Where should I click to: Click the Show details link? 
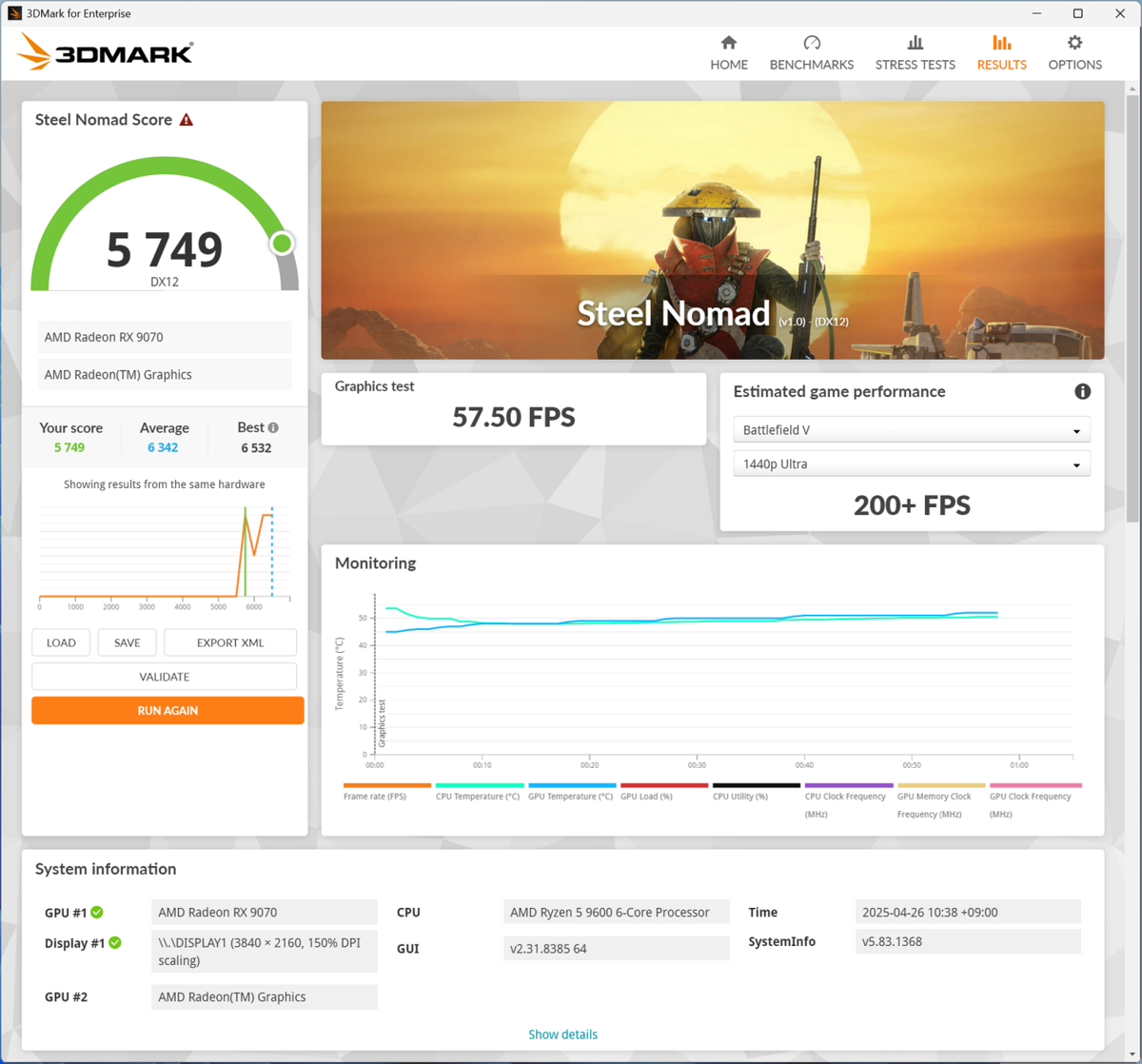point(563,1034)
